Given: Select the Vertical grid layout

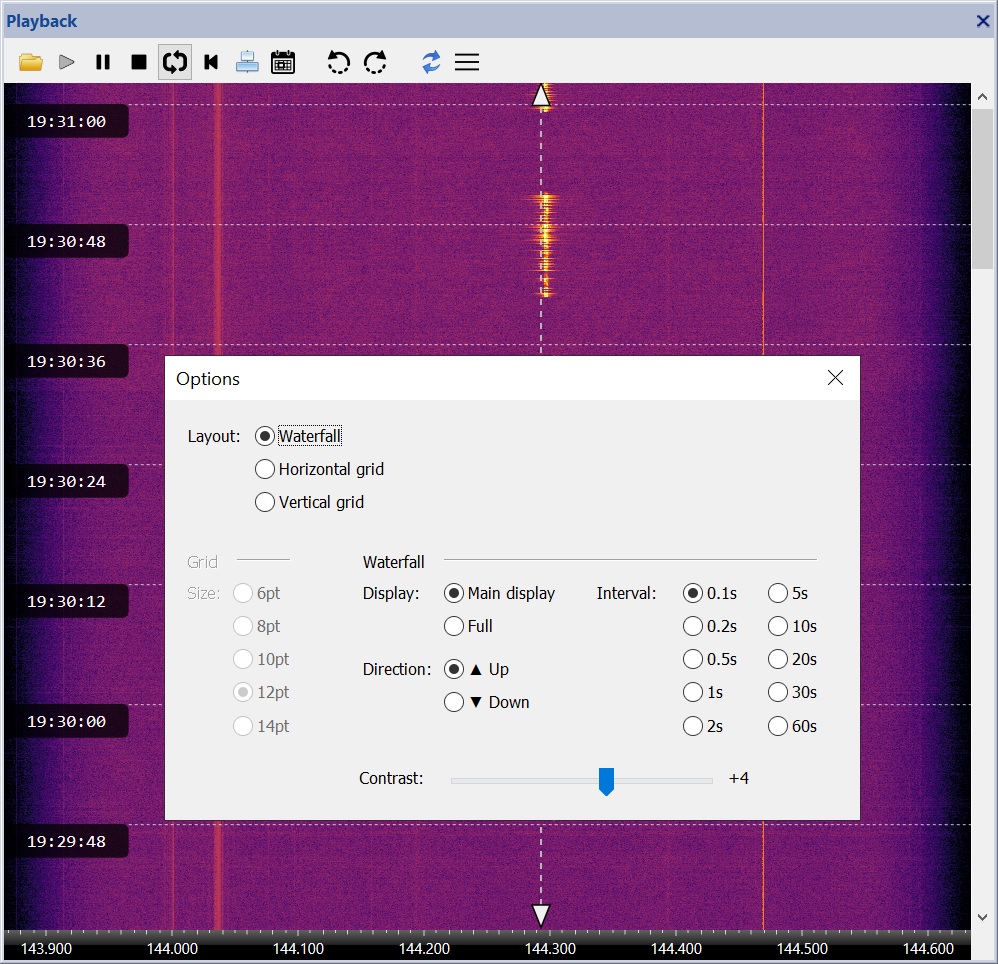Looking at the screenshot, I should click(265, 502).
